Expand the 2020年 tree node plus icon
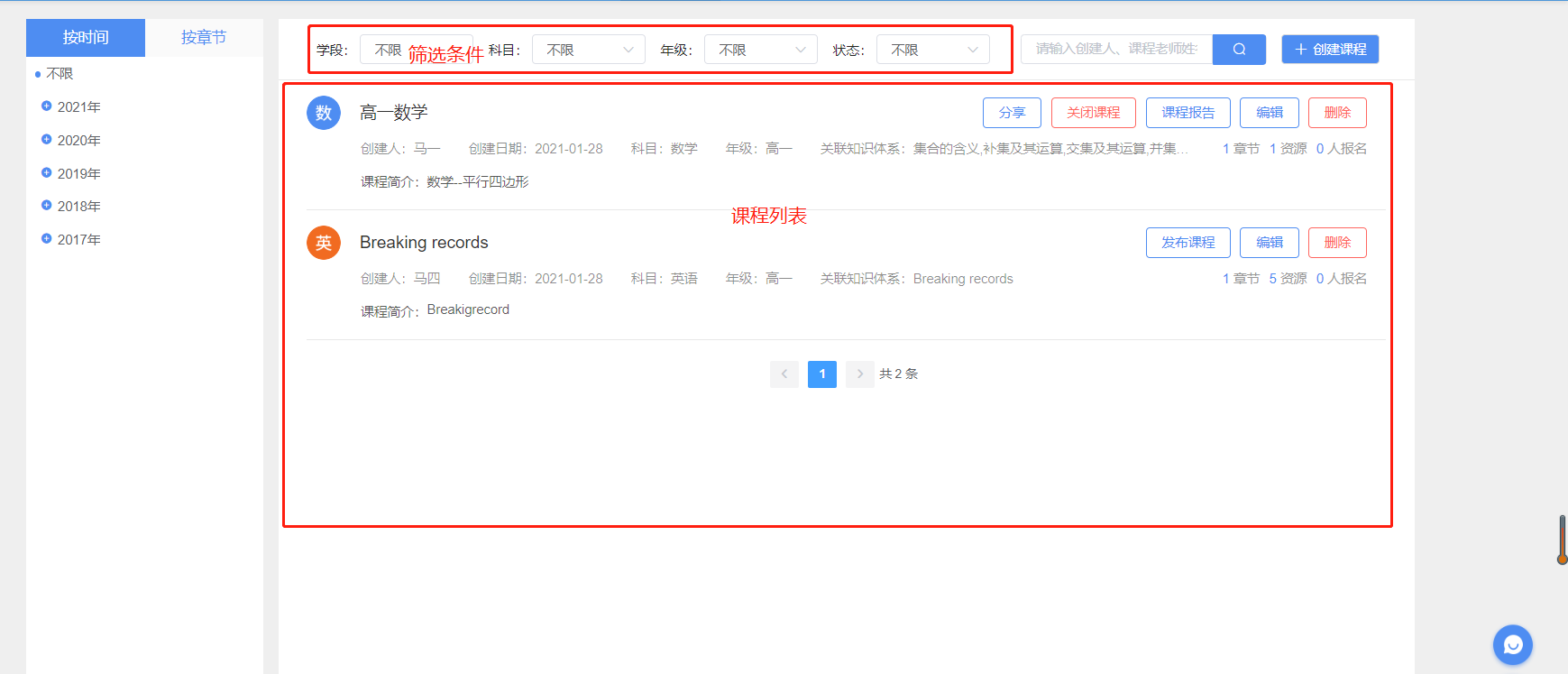The height and width of the screenshot is (674, 1568). coord(47,140)
